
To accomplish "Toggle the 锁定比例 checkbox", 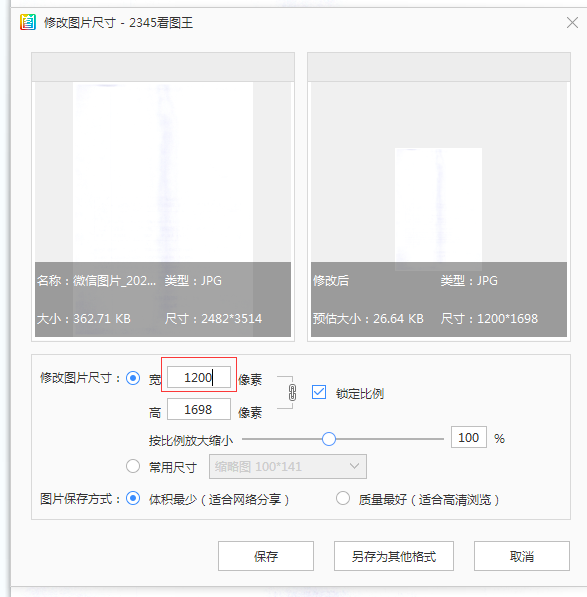I will click(319, 392).
